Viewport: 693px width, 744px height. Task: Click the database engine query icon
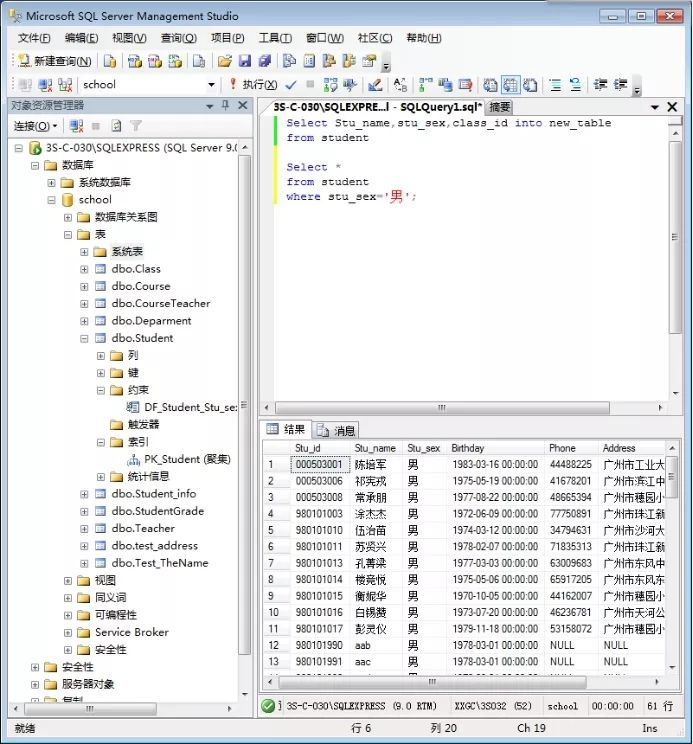click(x=110, y=61)
